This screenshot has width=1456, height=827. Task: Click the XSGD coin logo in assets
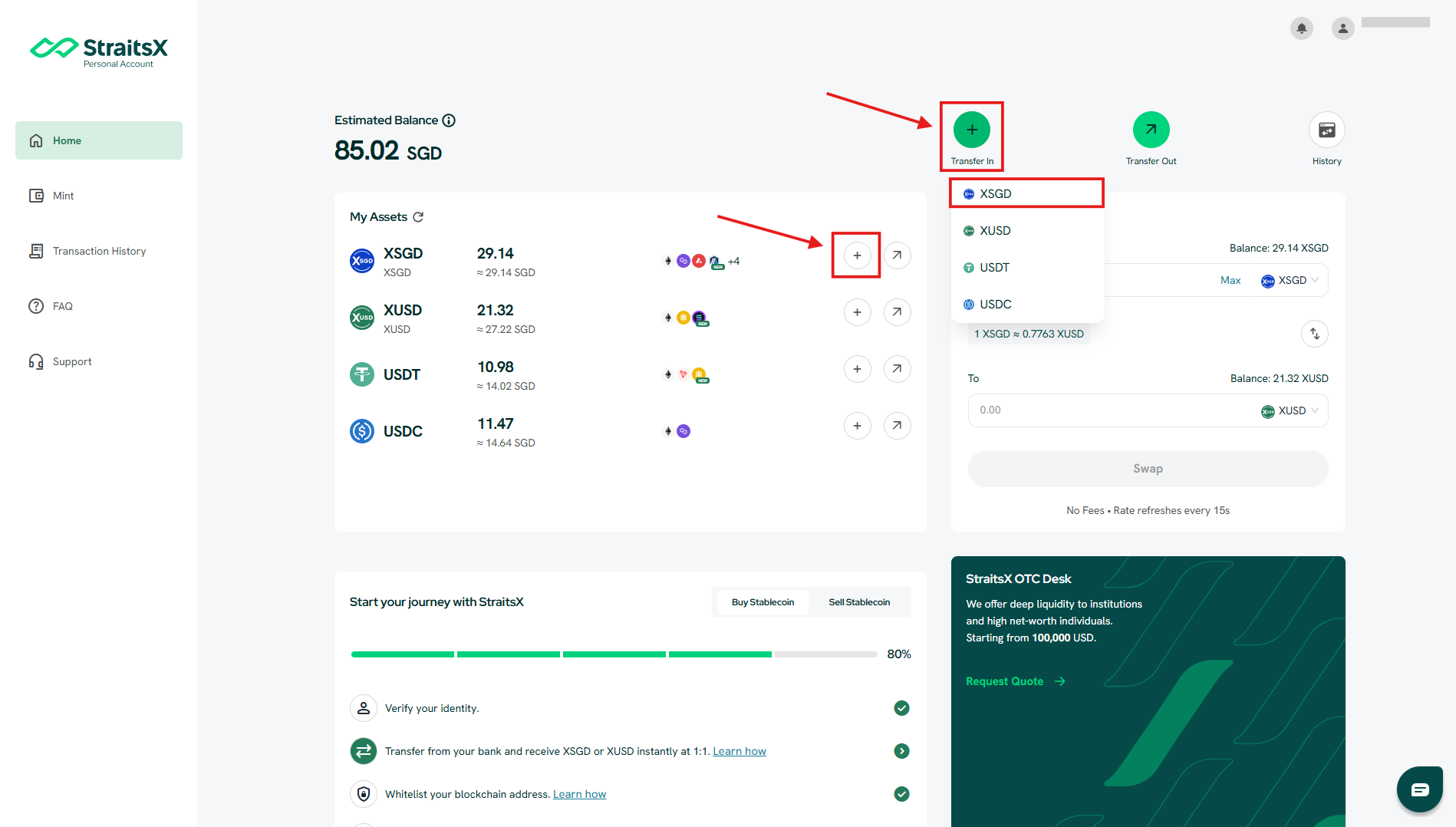(362, 261)
